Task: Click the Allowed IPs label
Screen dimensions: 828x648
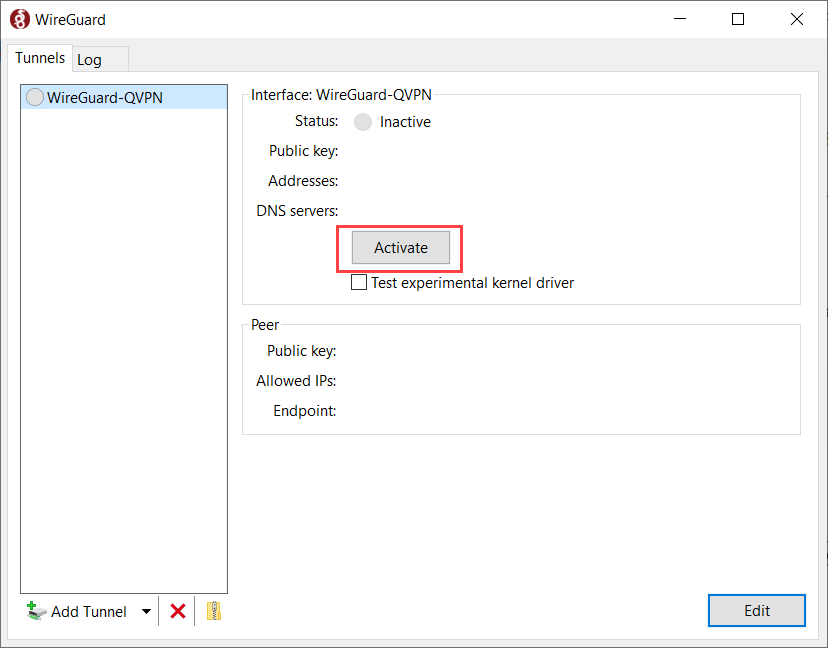Action: 296,381
